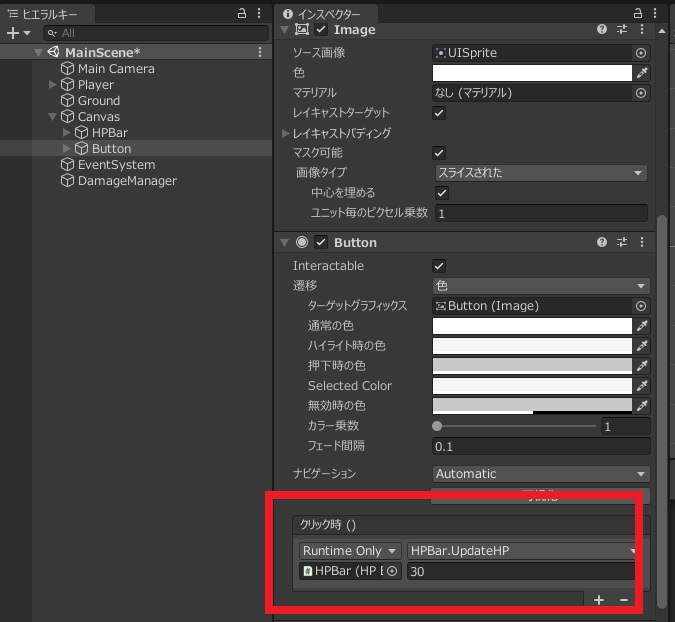Select DamageManager object in Hierarchy
Image resolution: width=675 pixels, height=622 pixels.
pos(127,180)
